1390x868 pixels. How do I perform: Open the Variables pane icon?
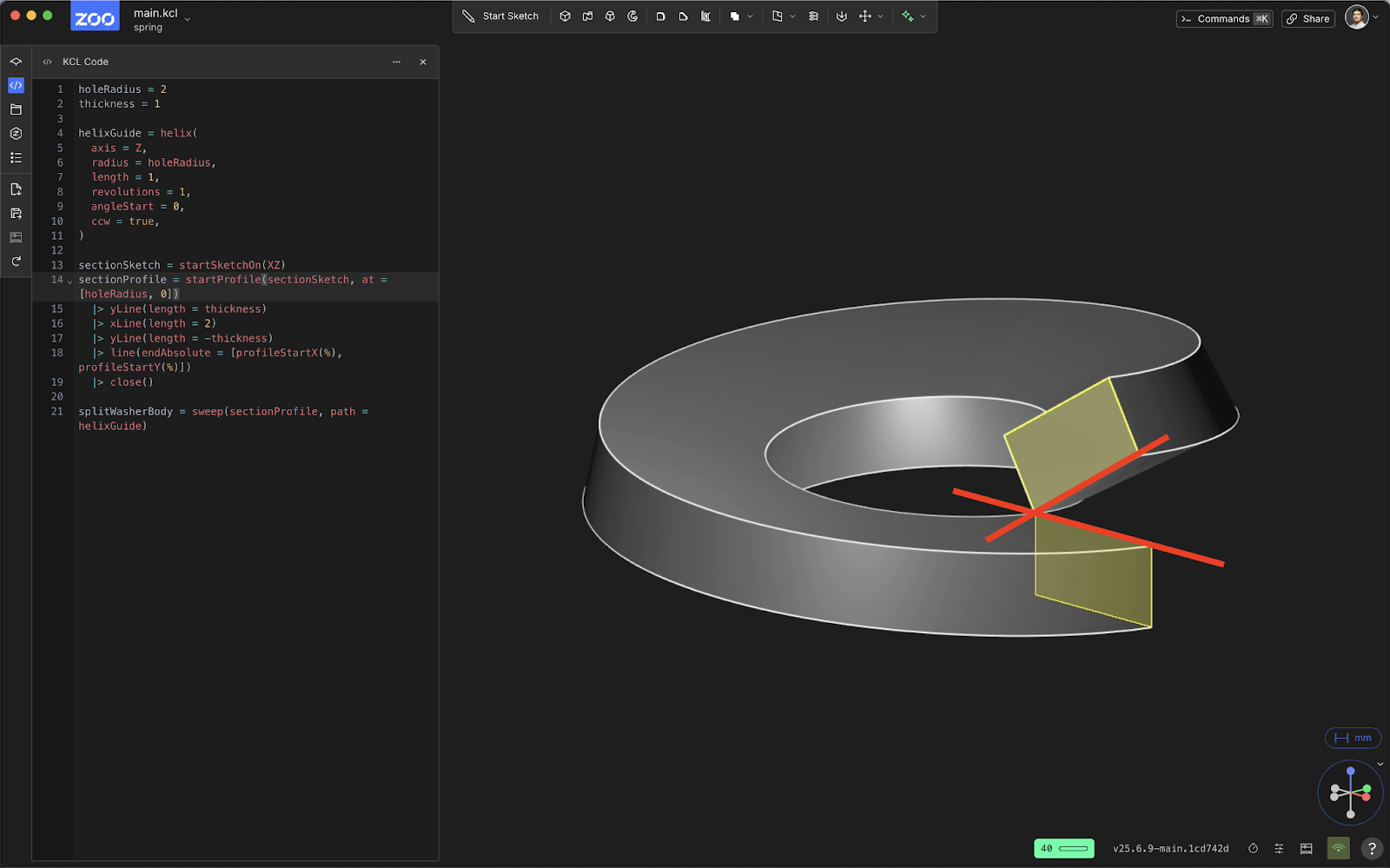point(16,133)
